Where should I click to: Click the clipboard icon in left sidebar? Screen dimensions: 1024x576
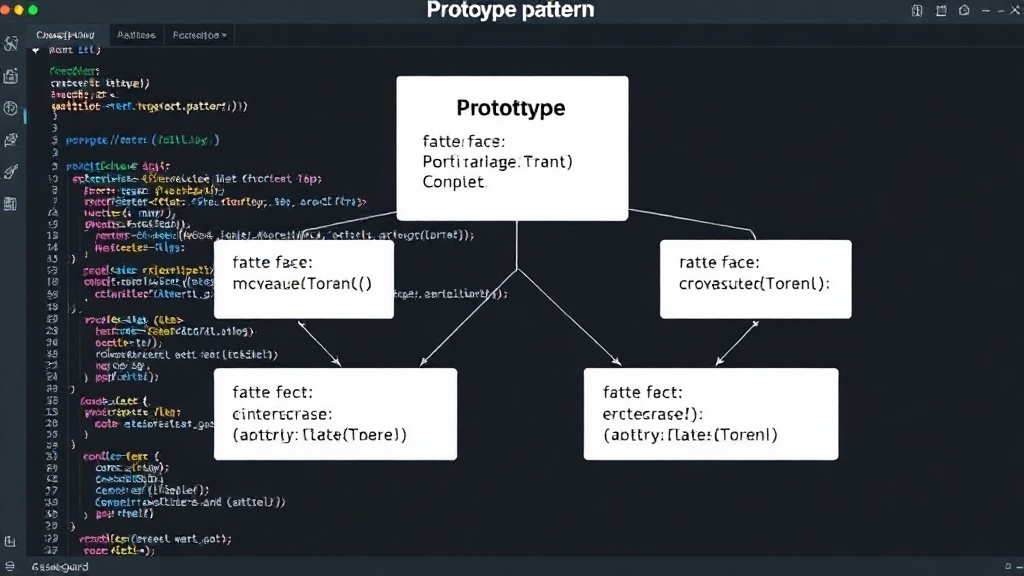(x=10, y=76)
